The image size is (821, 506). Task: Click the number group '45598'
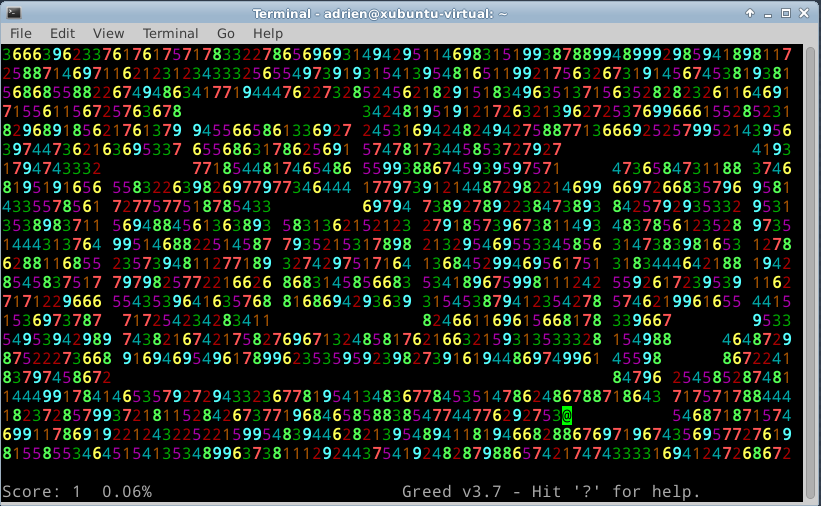coord(637,358)
